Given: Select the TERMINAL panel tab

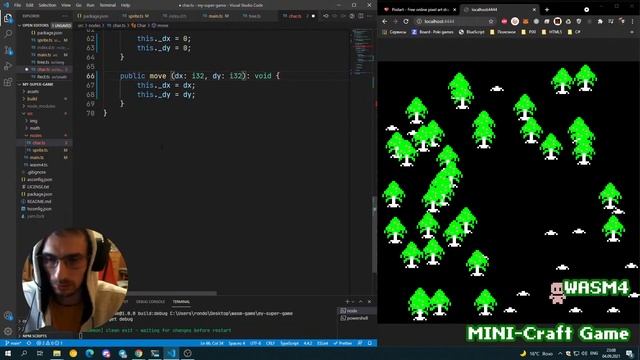Looking at the screenshot, I should point(181,302).
